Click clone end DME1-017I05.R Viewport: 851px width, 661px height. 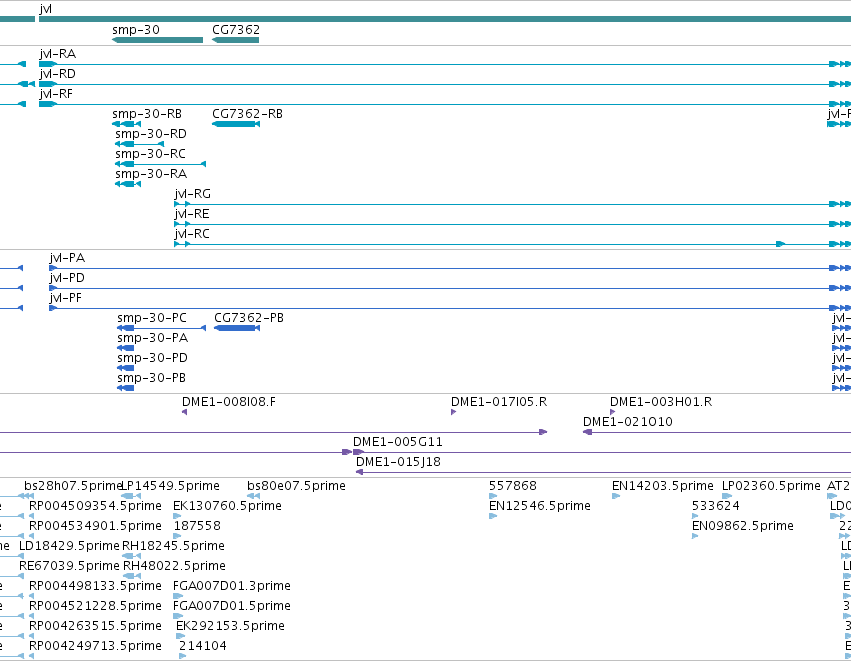point(499,402)
